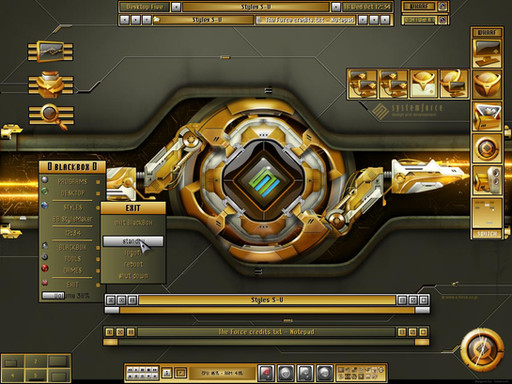
Task: Click the red round button in bottom bar
Action: [266, 373]
